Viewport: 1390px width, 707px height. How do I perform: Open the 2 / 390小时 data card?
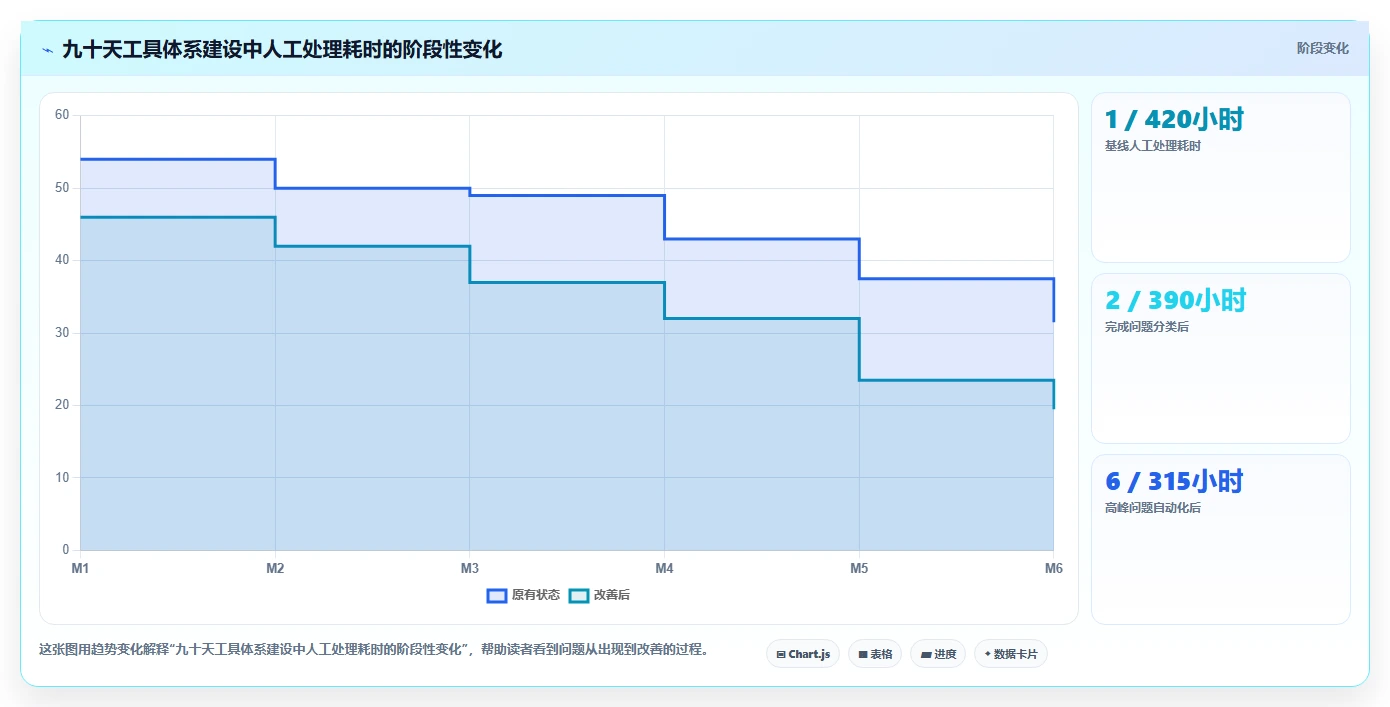coord(1221,358)
